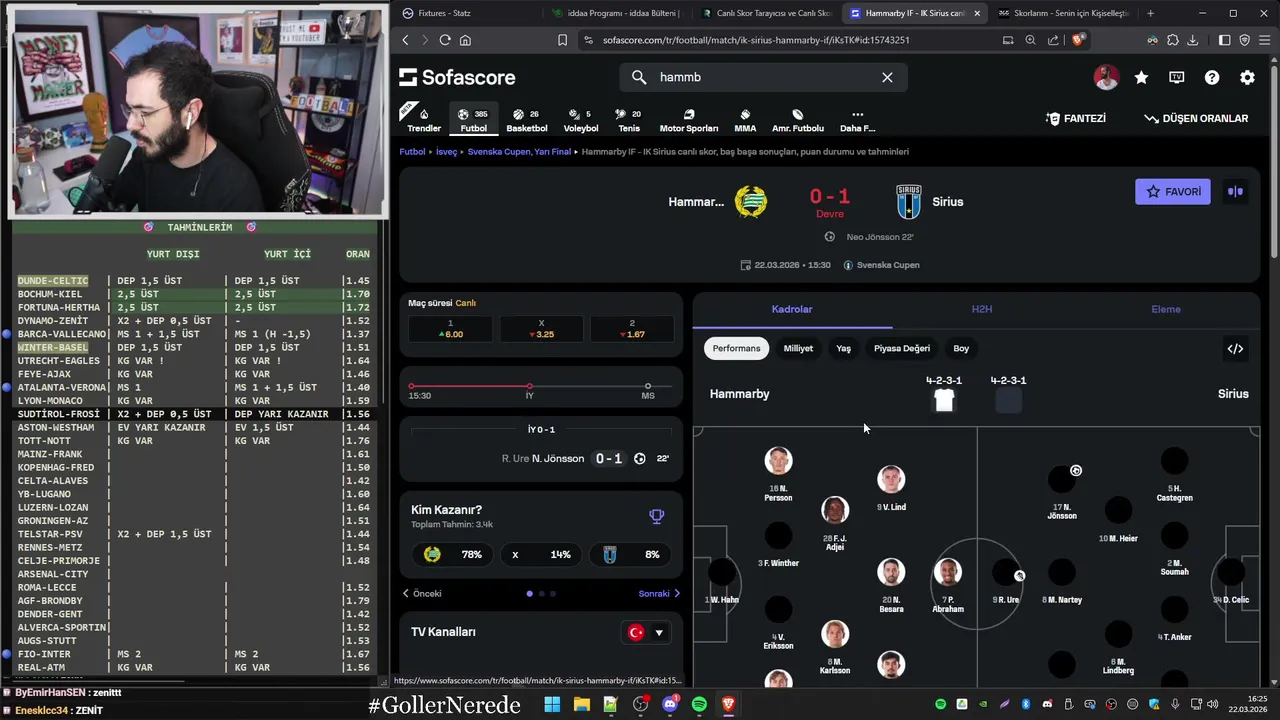The height and width of the screenshot is (720, 1280).
Task: Open the user profile avatar
Action: (x=1106, y=77)
